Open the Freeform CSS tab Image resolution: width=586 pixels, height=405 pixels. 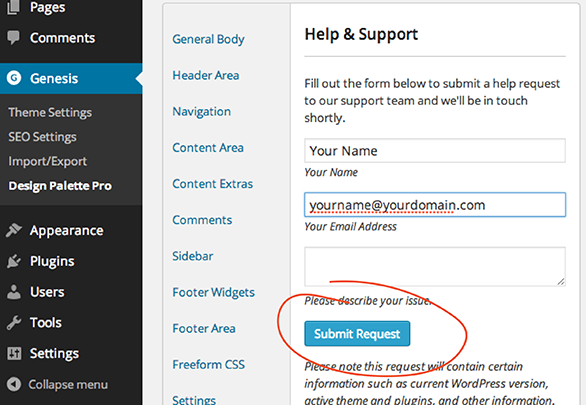(x=209, y=364)
